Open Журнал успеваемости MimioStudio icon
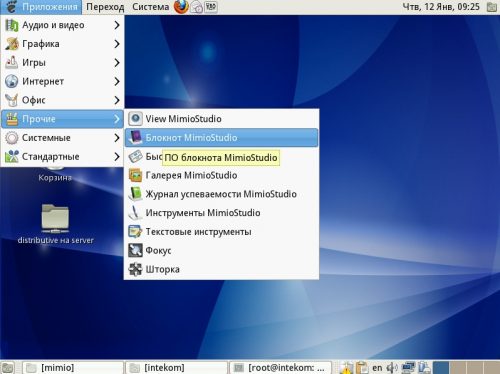This screenshot has width=500, height=374. (135, 194)
